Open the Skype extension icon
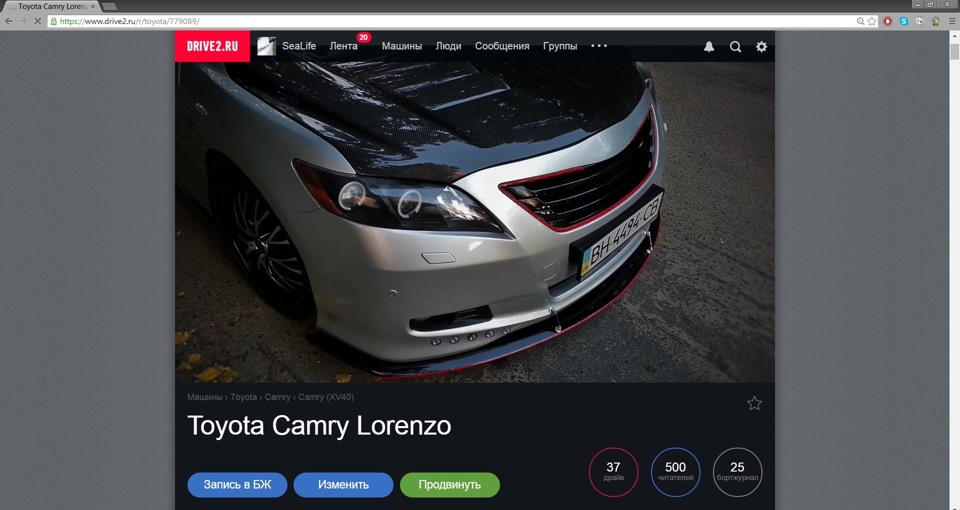This screenshot has height=510, width=960. click(904, 21)
